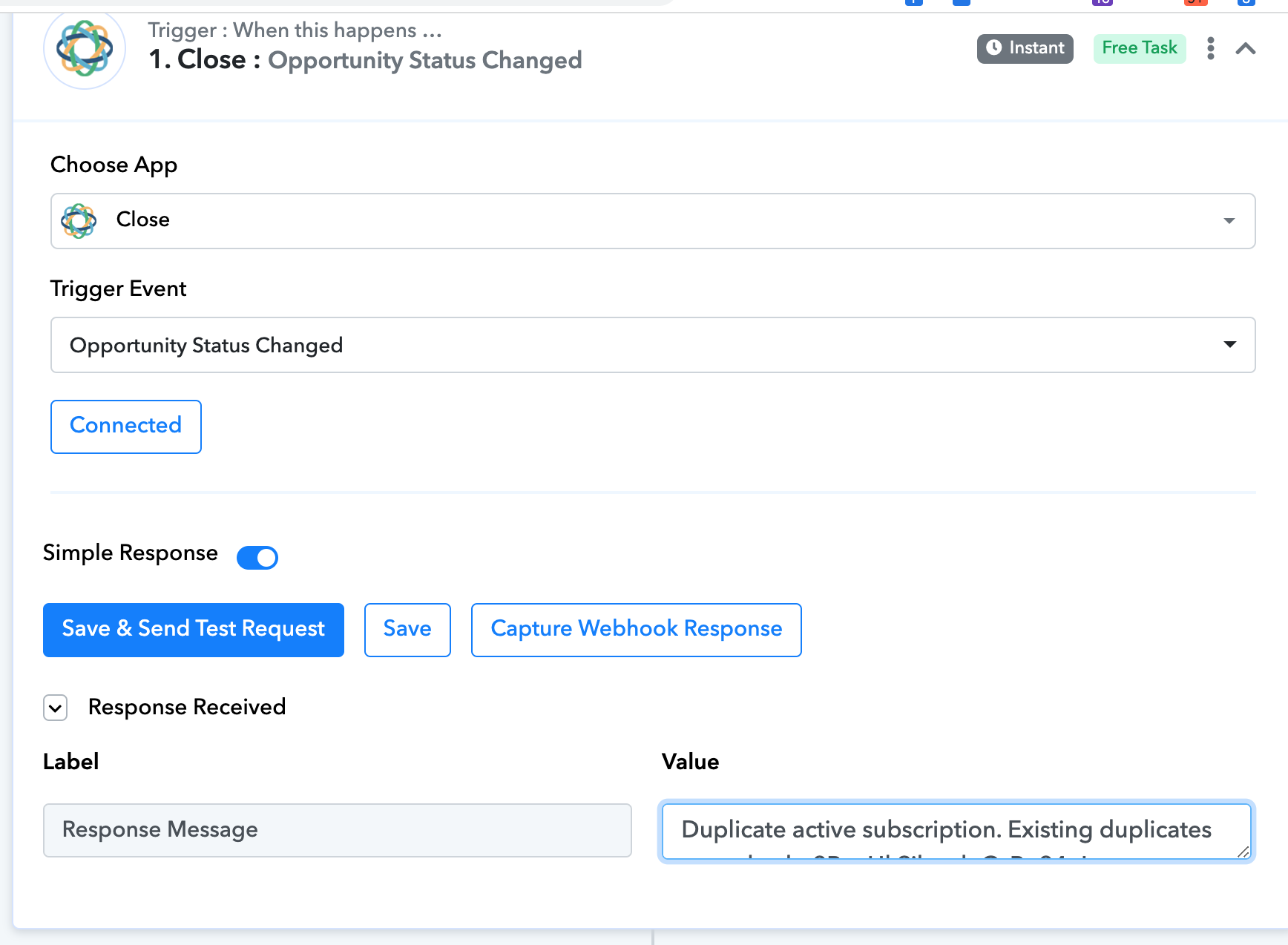Toggle the Simple Response switch
The width and height of the screenshot is (1288, 945).
coord(257,557)
